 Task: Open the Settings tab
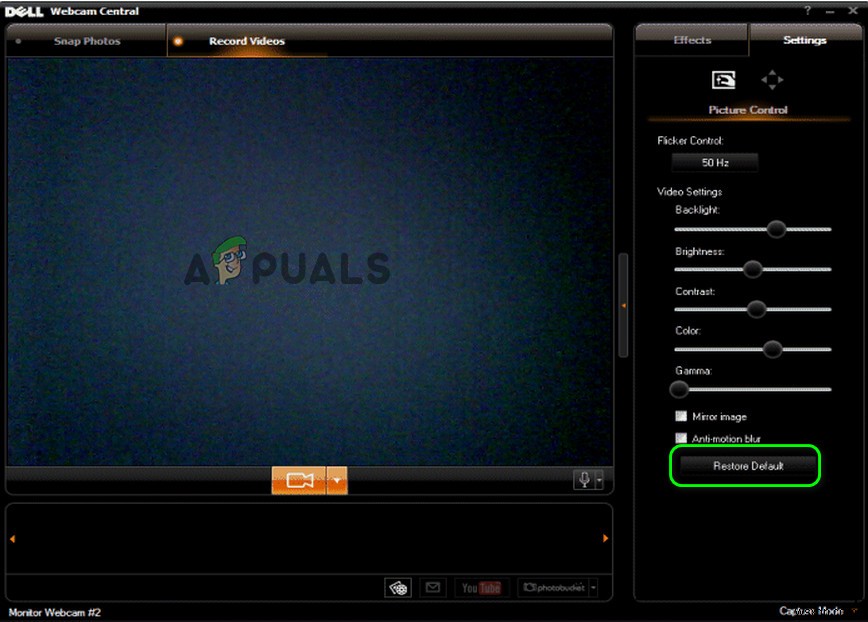pyautogui.click(x=804, y=40)
